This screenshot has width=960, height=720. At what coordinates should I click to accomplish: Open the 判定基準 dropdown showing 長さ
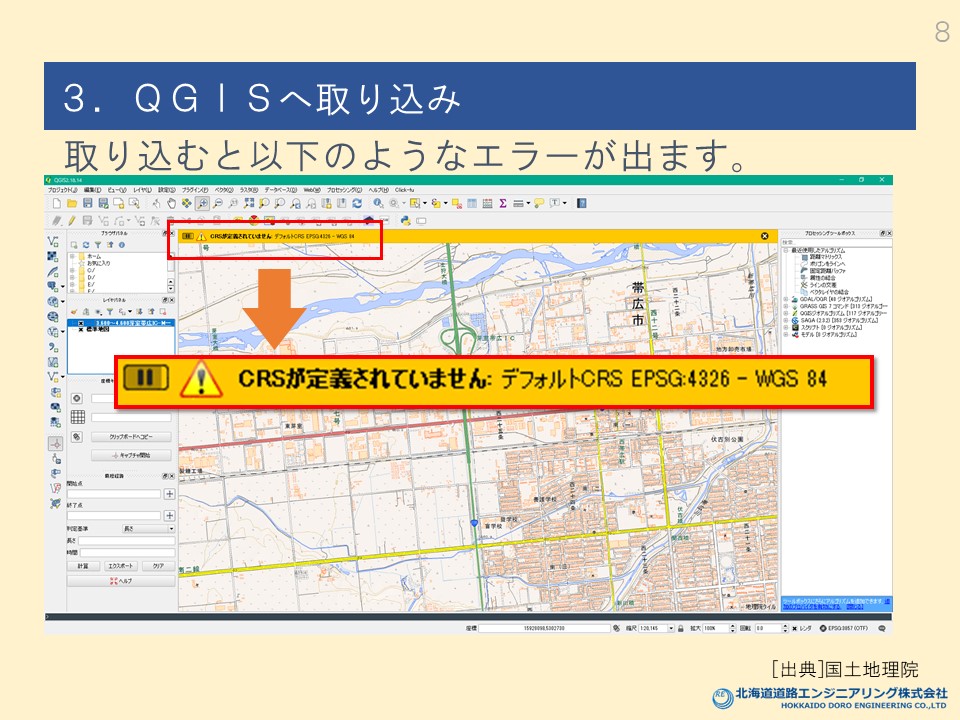click(x=147, y=528)
